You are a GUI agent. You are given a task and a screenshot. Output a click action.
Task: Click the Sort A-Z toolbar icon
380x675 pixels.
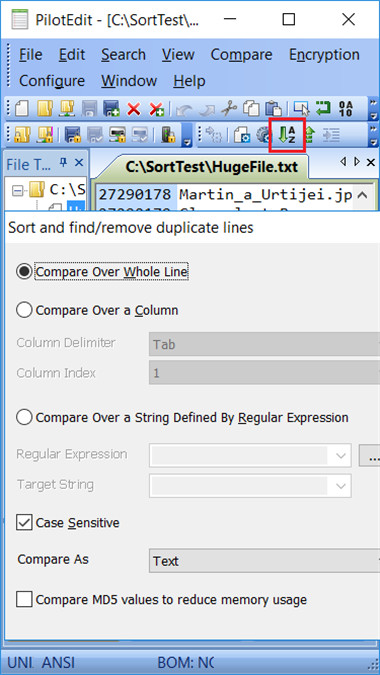[287, 135]
